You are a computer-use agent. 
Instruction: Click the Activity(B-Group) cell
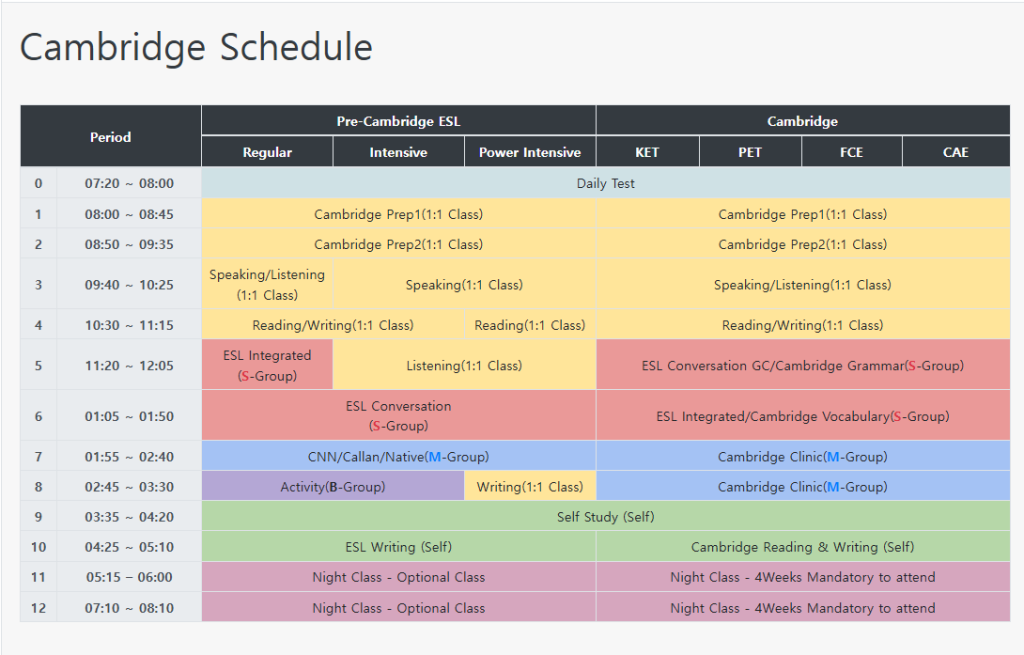click(x=333, y=487)
